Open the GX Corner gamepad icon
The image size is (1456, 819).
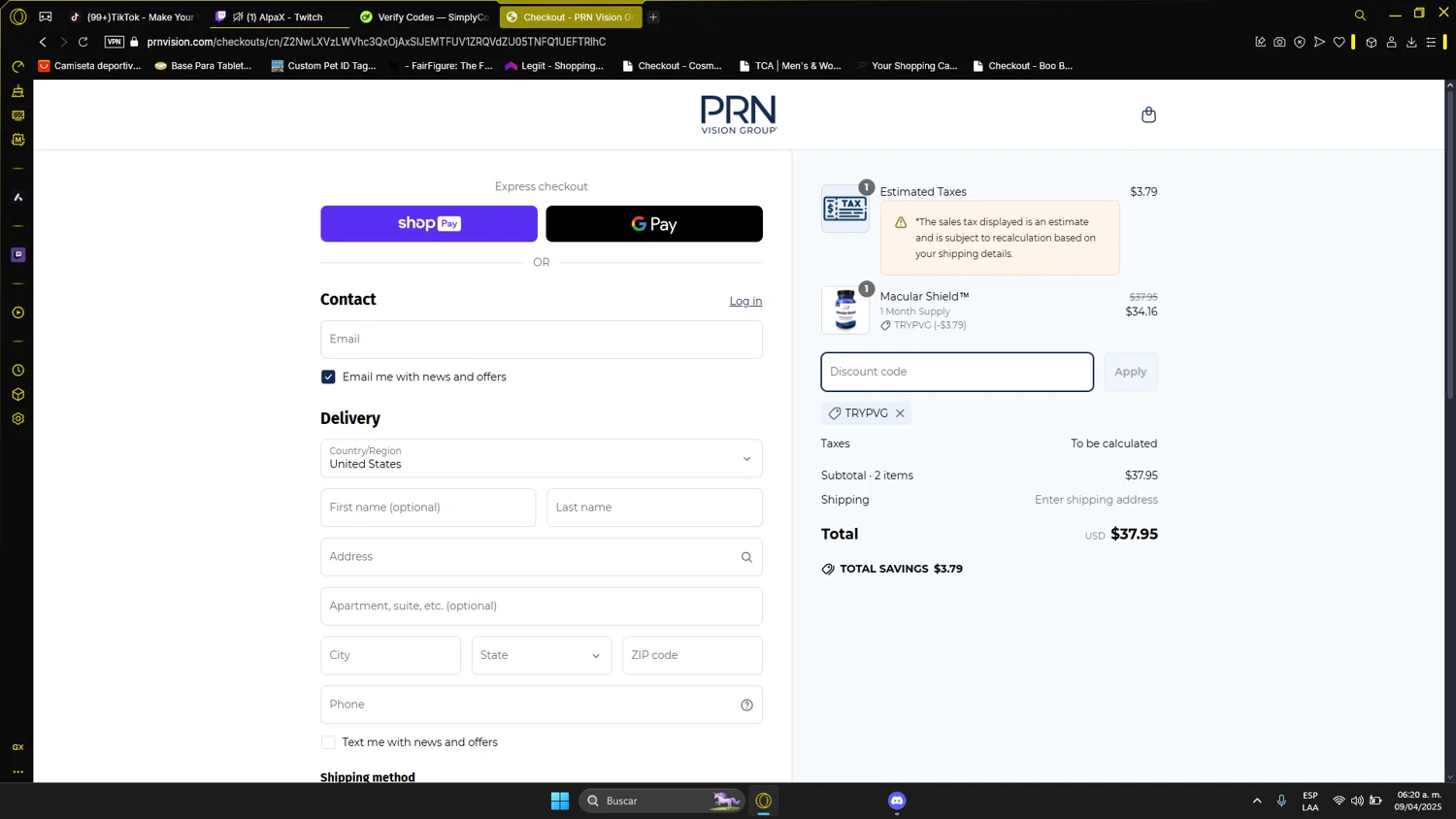[46, 16]
